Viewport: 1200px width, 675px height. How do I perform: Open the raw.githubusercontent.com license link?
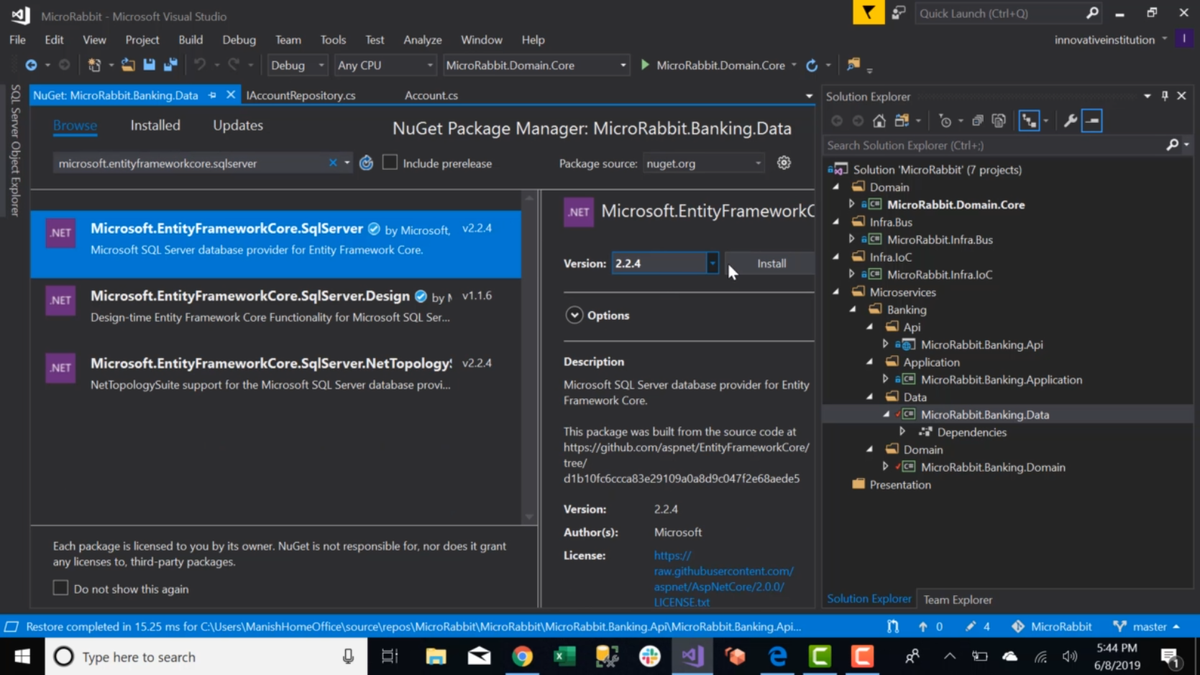pos(723,579)
